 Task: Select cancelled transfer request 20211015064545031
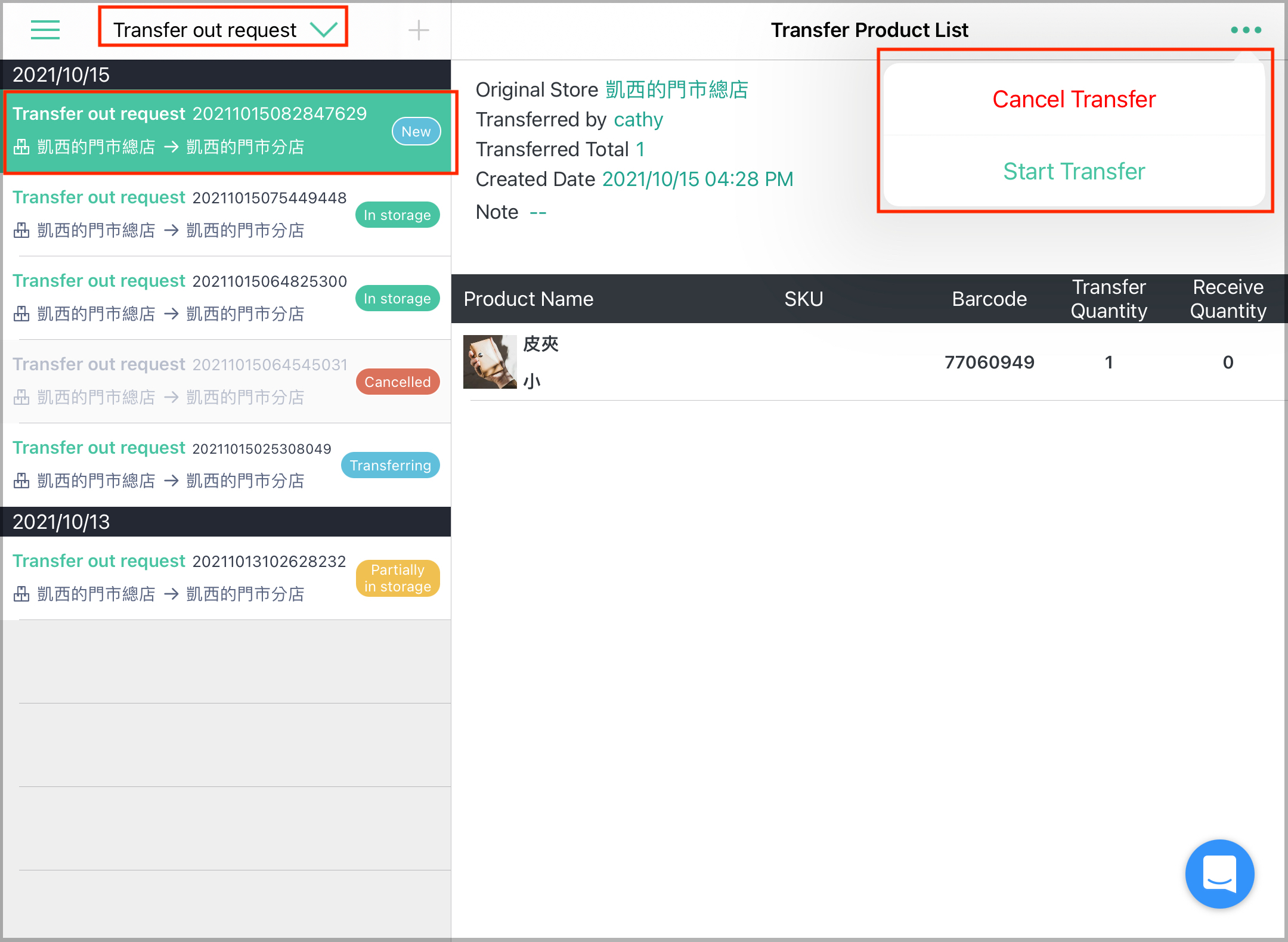[x=227, y=382]
